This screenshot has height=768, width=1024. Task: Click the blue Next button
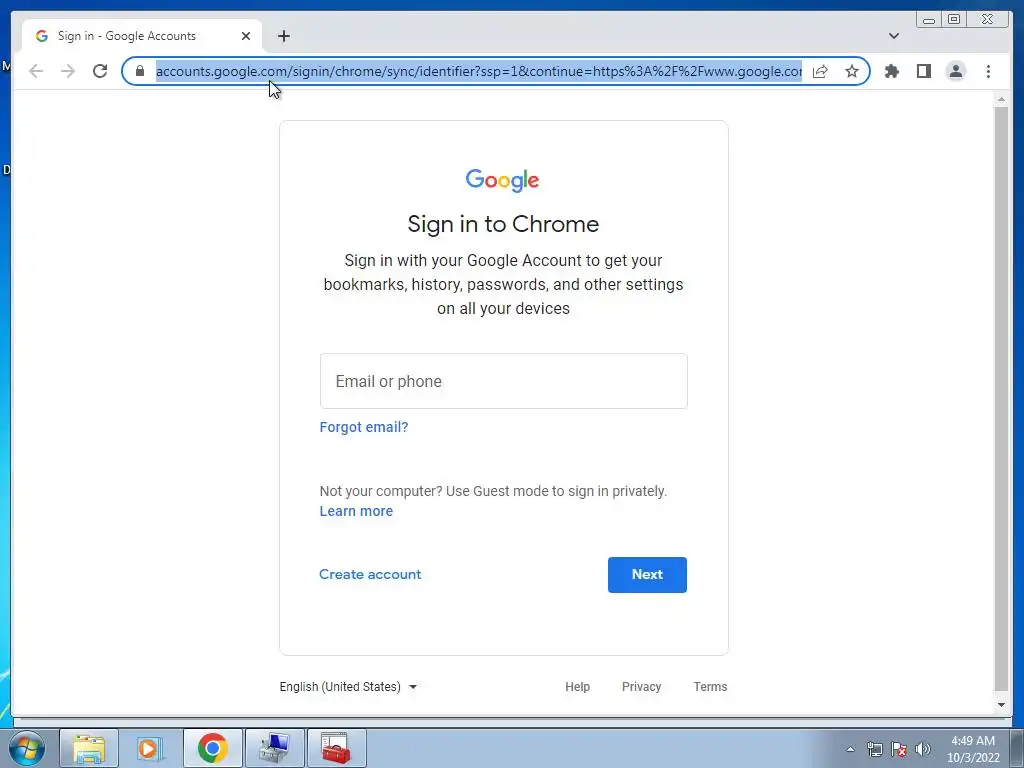(647, 575)
